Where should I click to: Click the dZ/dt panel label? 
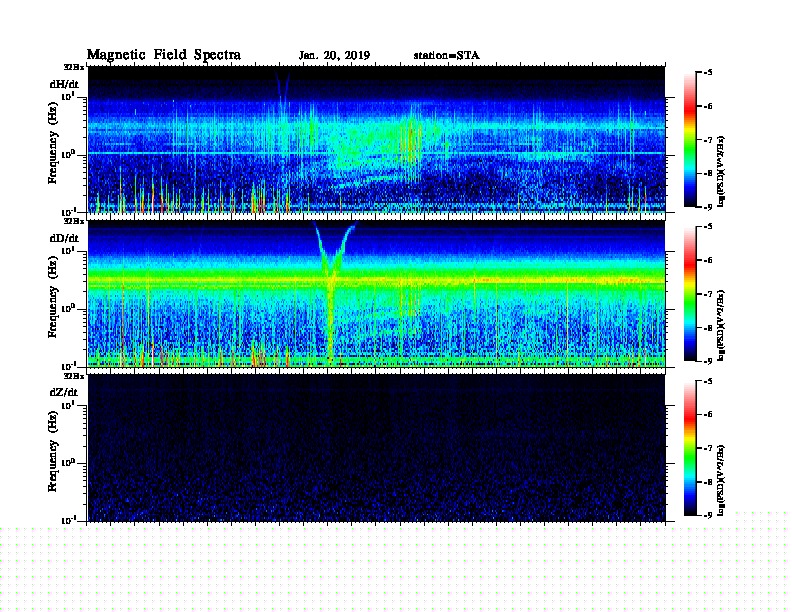(64, 392)
